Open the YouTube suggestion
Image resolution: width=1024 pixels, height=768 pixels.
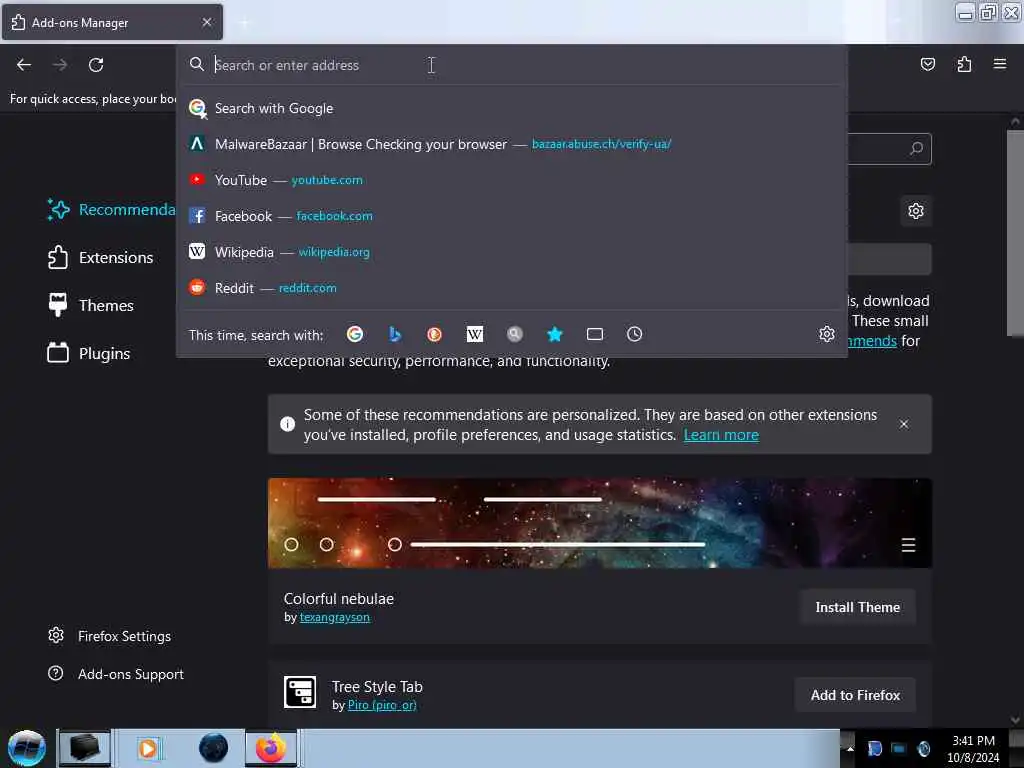[511, 180]
